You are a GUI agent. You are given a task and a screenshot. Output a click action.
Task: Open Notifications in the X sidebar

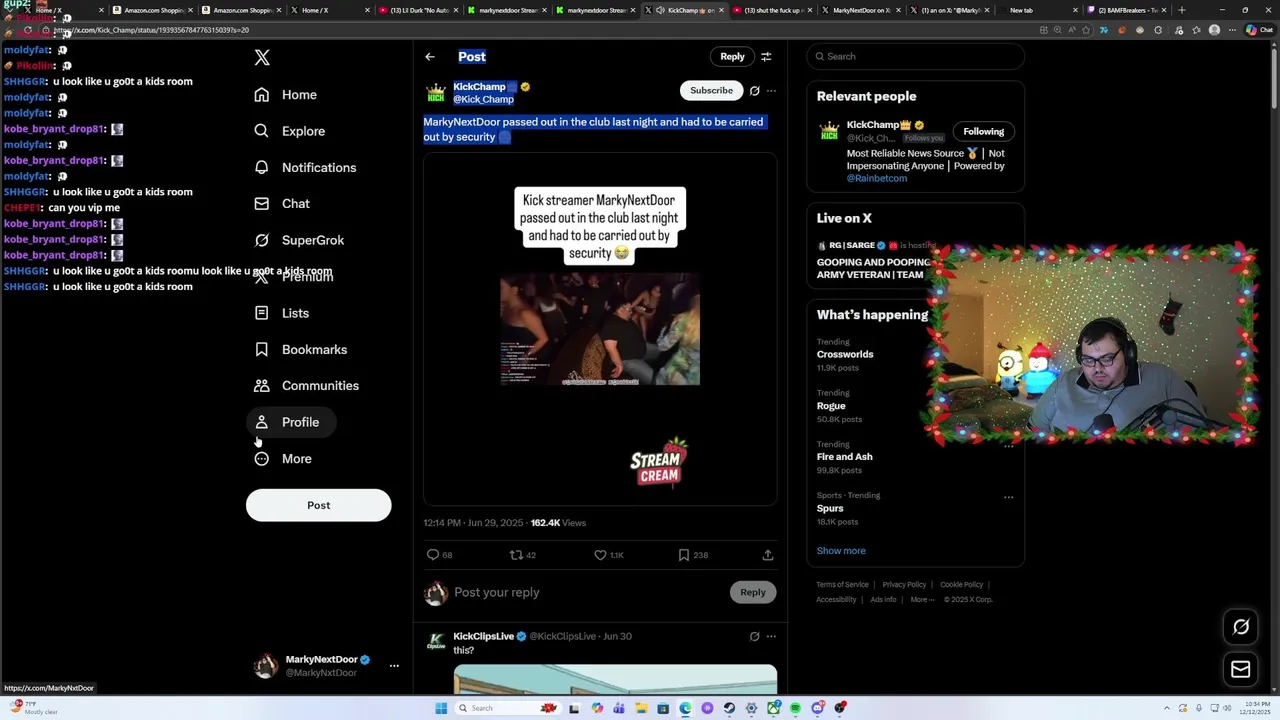click(x=306, y=168)
